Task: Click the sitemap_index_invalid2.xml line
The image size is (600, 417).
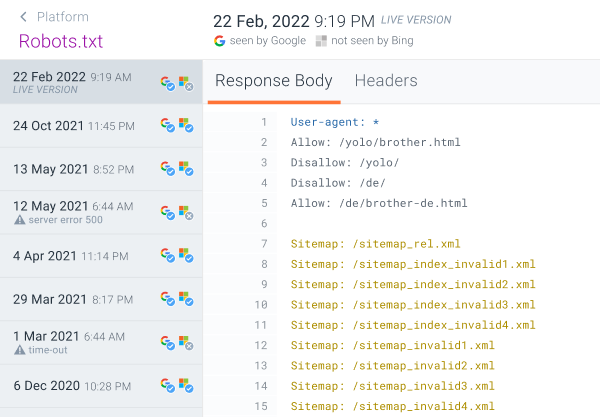Action: [413, 284]
